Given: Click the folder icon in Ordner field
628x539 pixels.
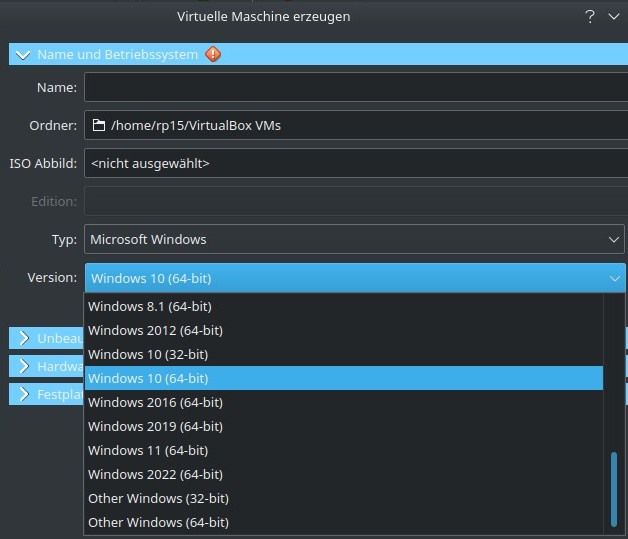Looking at the screenshot, I should pos(99,125).
